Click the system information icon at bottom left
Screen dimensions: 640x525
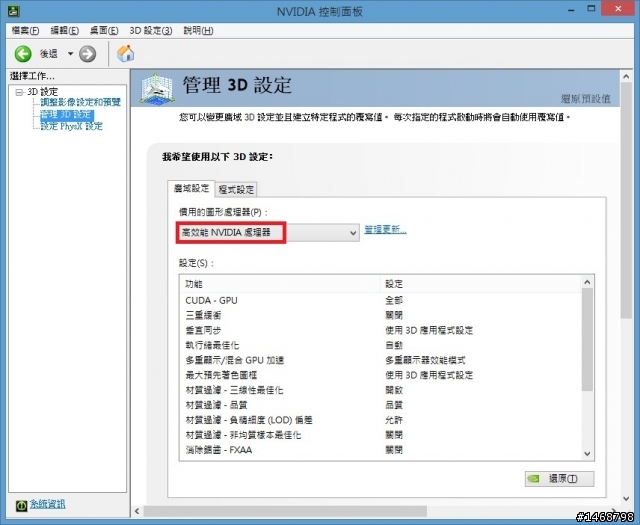[x=21, y=506]
